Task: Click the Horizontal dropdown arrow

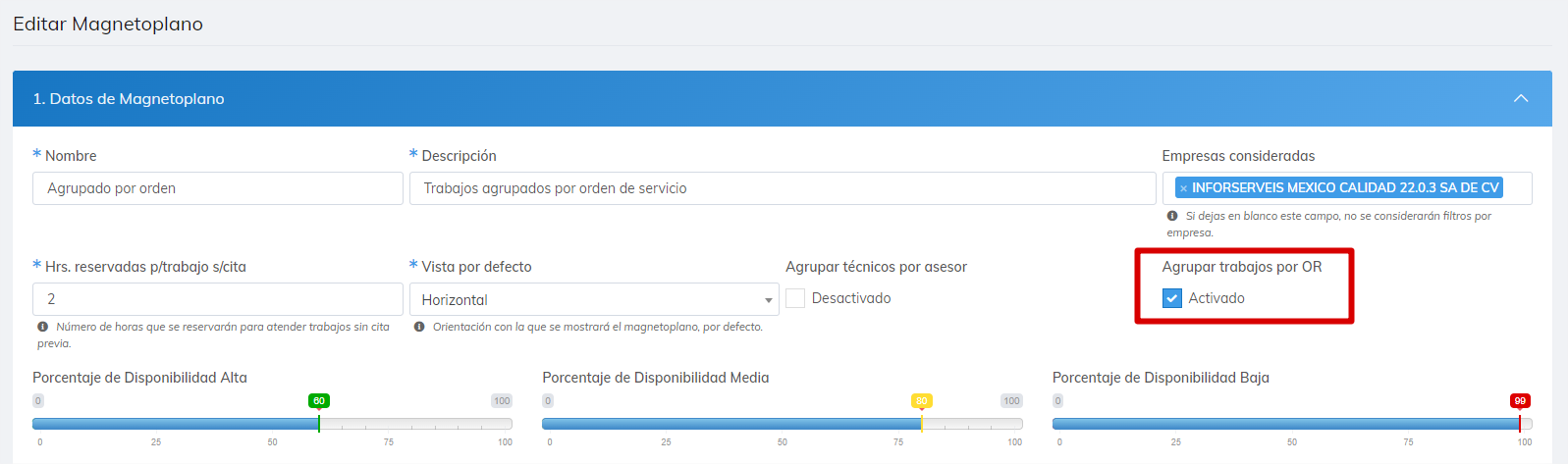Action: click(x=768, y=300)
